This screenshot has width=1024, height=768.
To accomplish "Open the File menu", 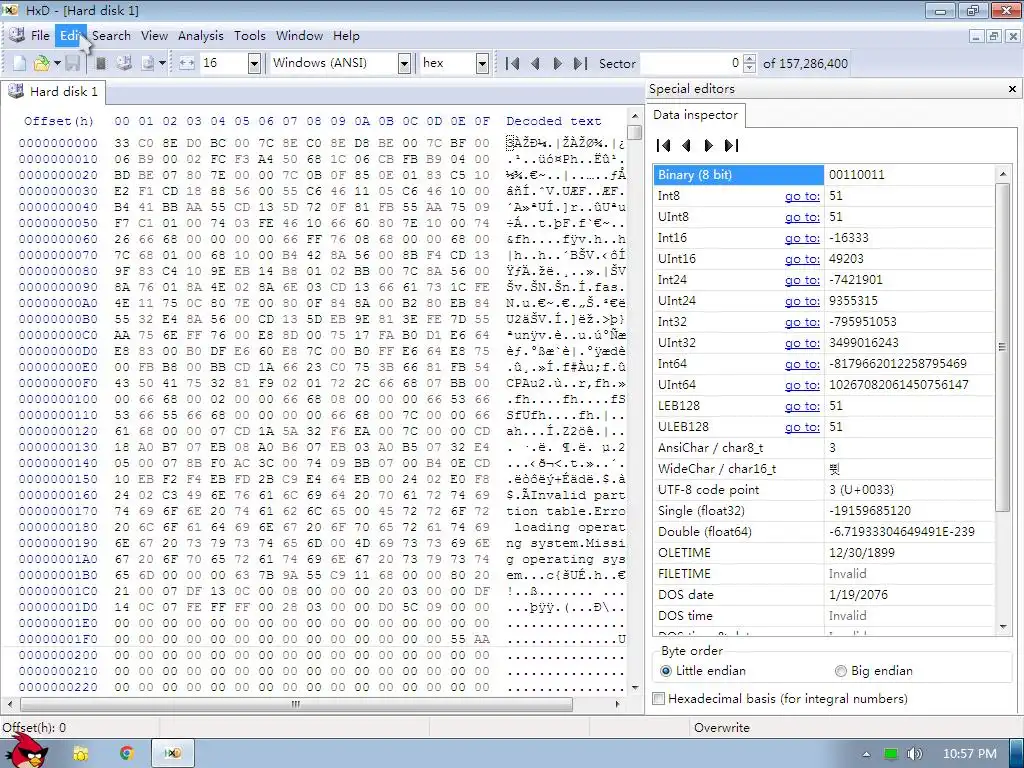I will coord(40,36).
